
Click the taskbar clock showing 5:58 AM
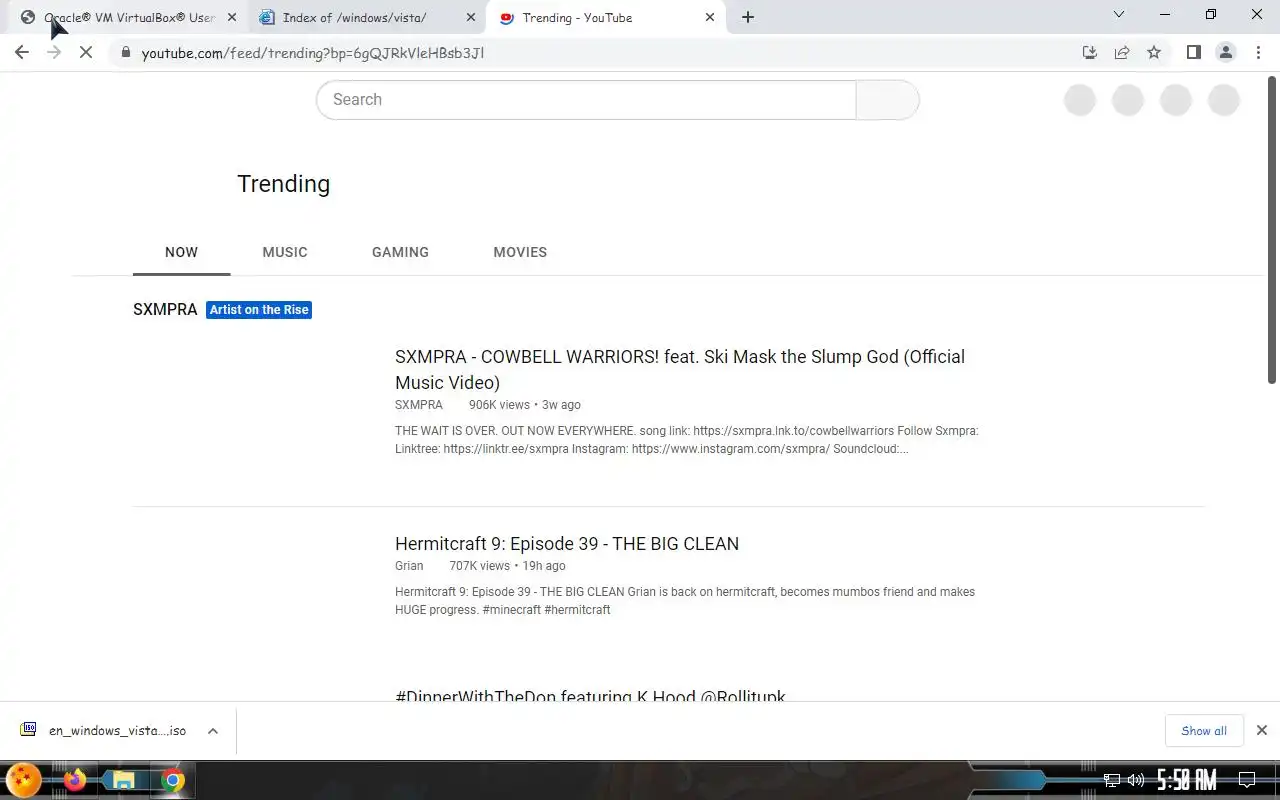tap(1187, 780)
